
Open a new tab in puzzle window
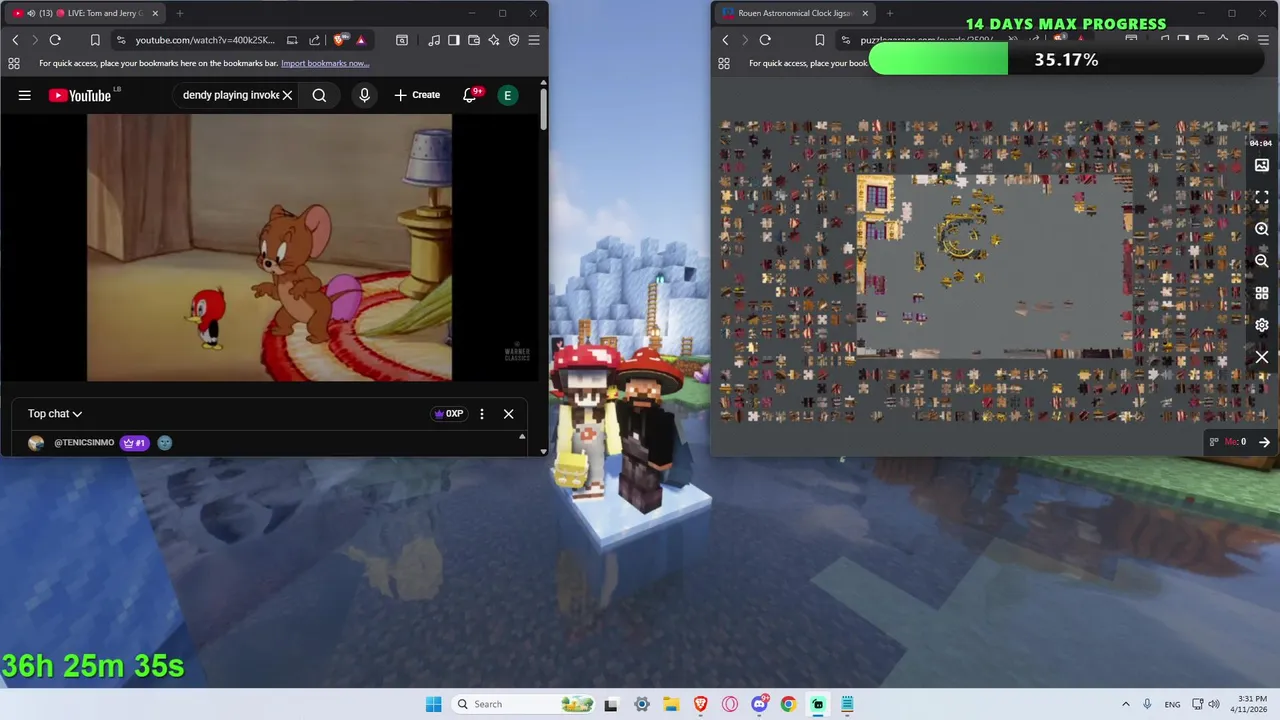coord(889,13)
